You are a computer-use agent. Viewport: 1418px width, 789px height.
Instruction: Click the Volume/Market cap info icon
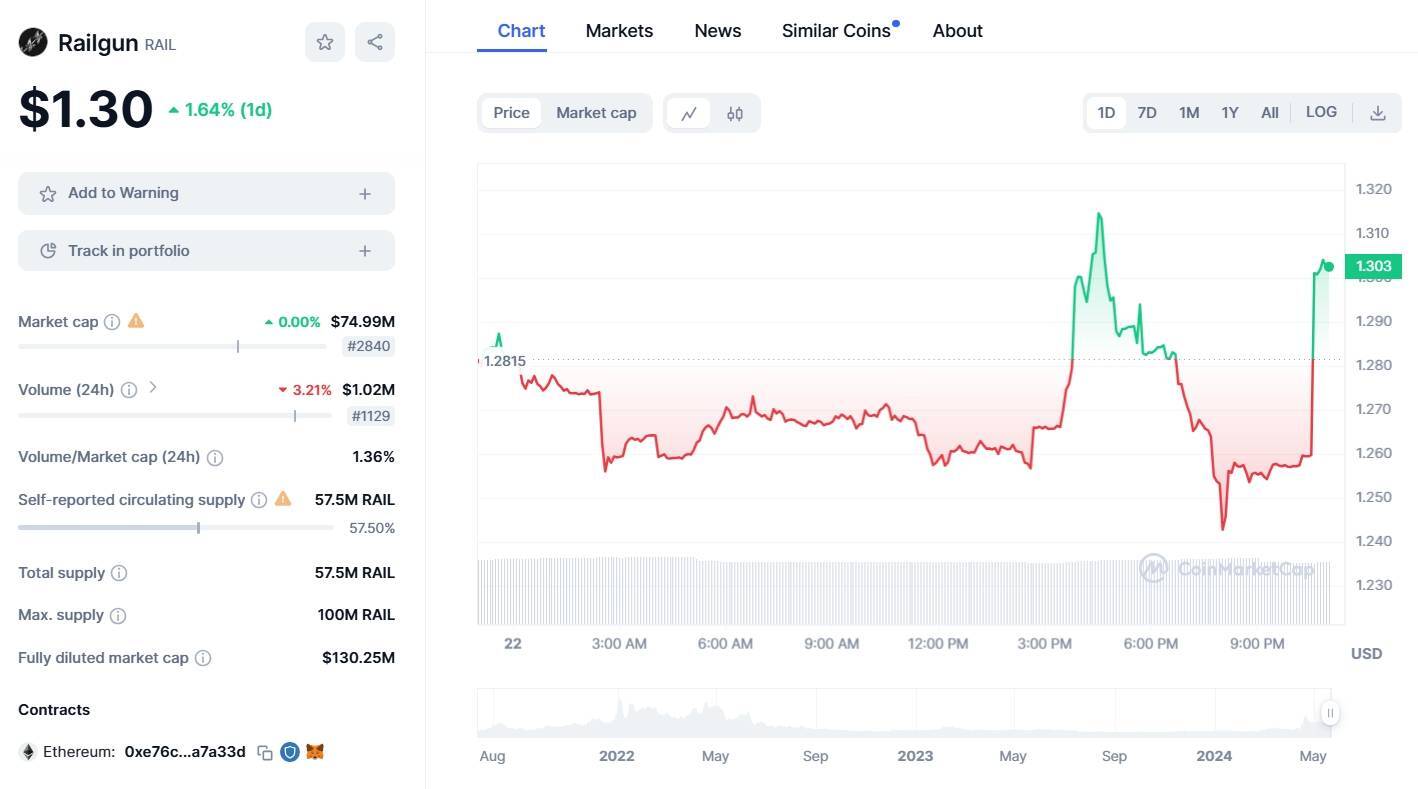click(215, 458)
